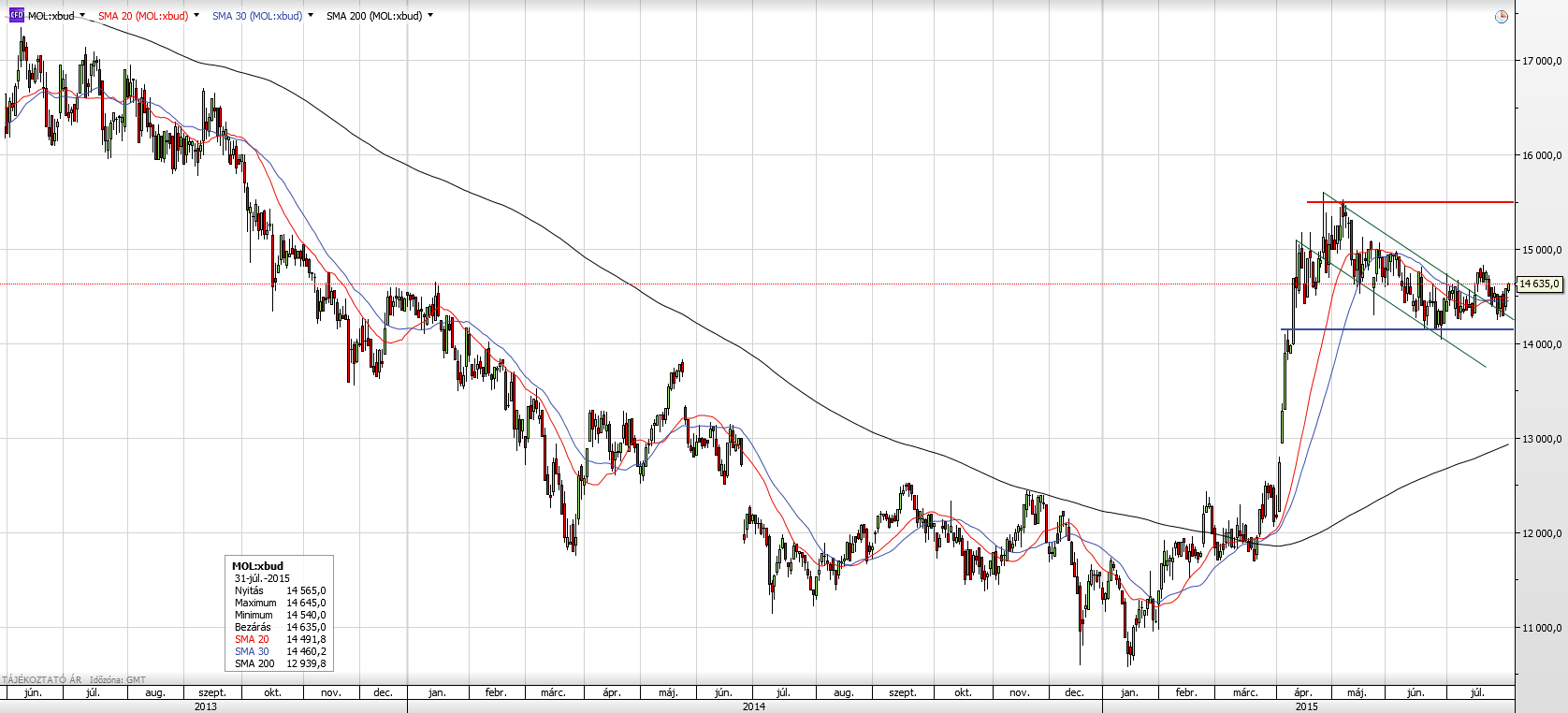Click the Minimum value 14 540,0
The width and height of the screenshot is (1568, 713).
point(306,615)
